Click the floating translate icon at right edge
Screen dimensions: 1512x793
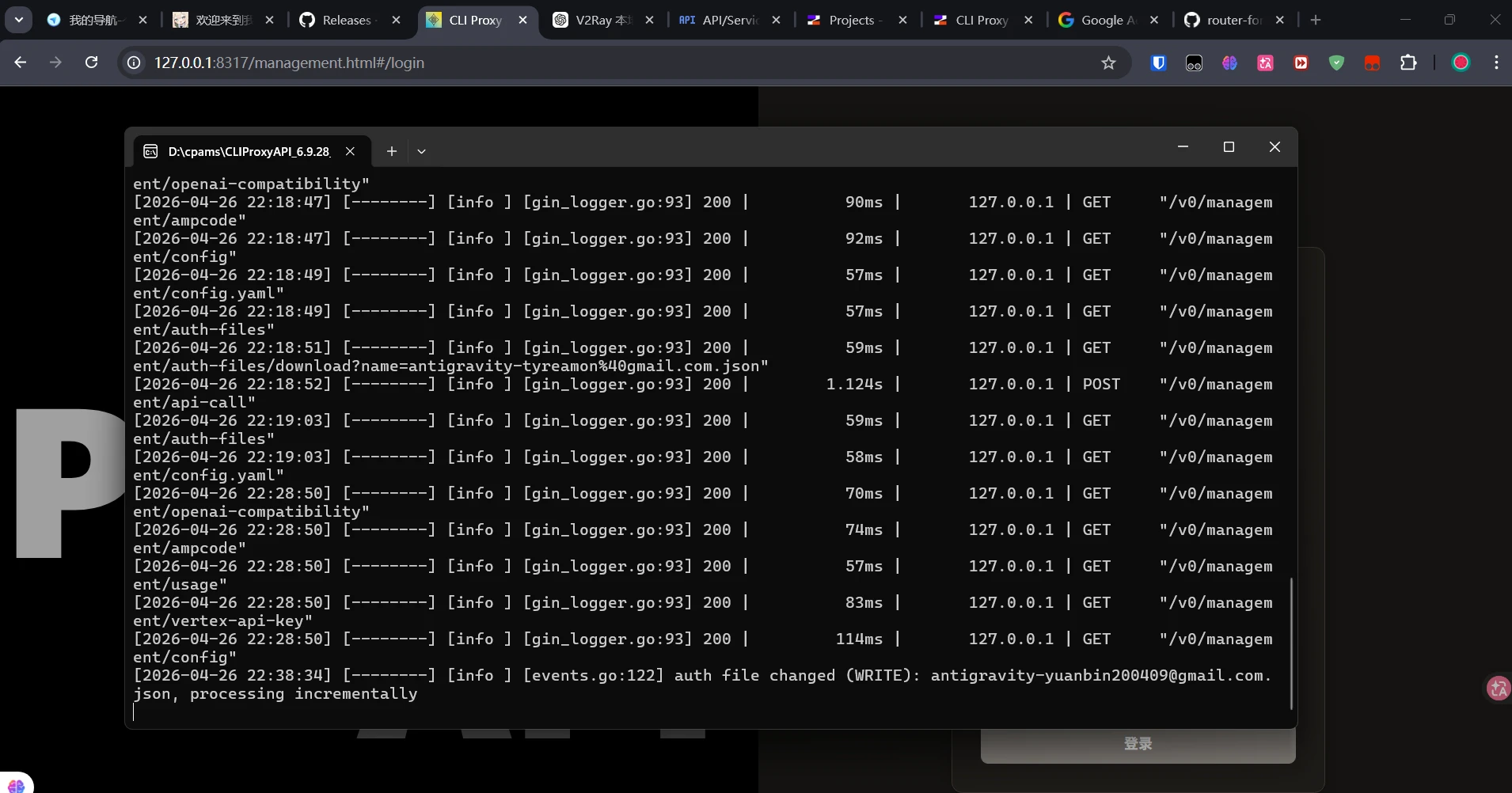coord(1499,689)
